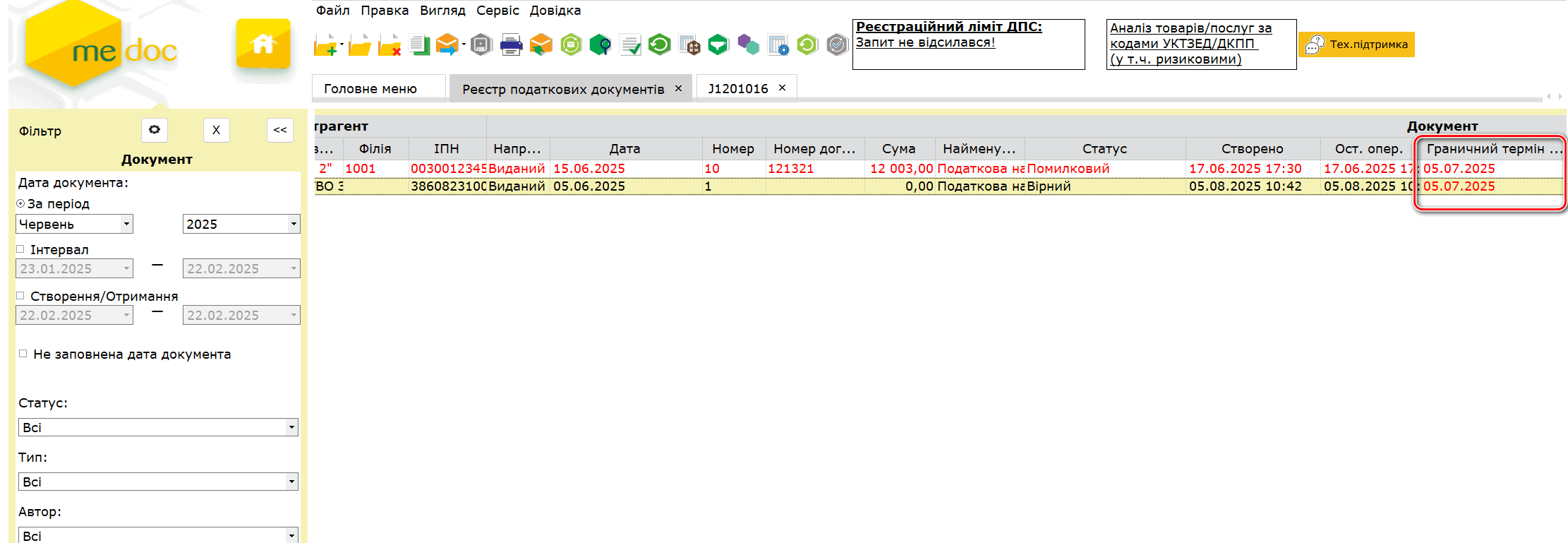Switch to the J1201016 tab
Image resolution: width=1568 pixels, height=543 pixels.
click(737, 89)
